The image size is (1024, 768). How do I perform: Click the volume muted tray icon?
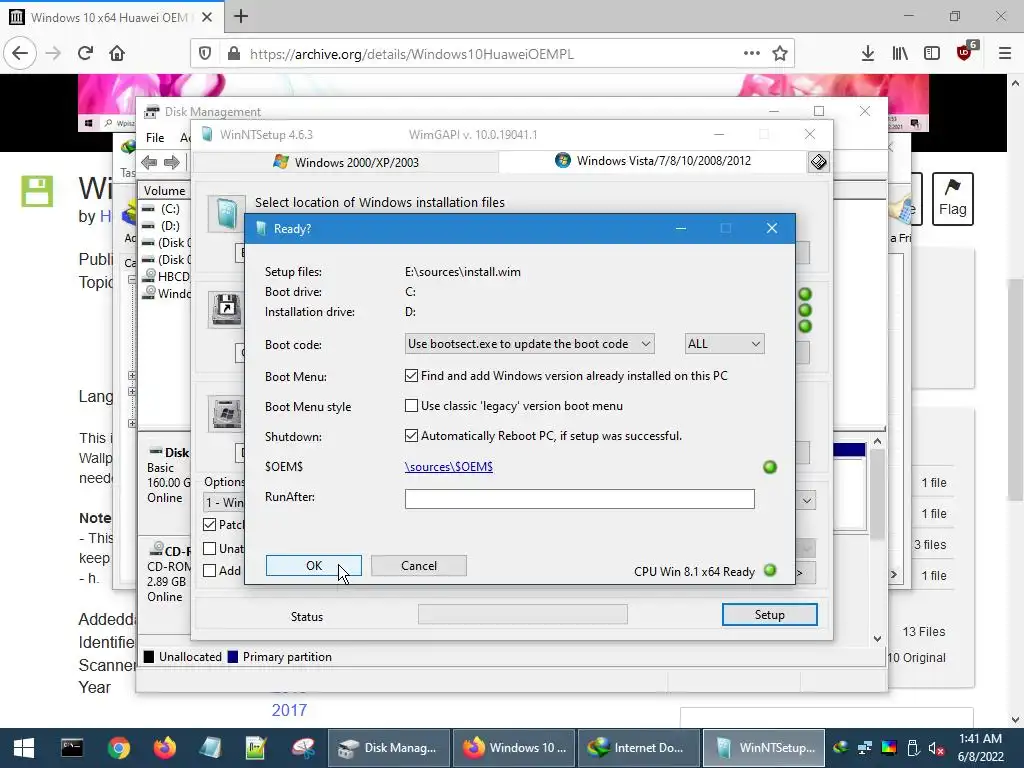[x=936, y=748]
